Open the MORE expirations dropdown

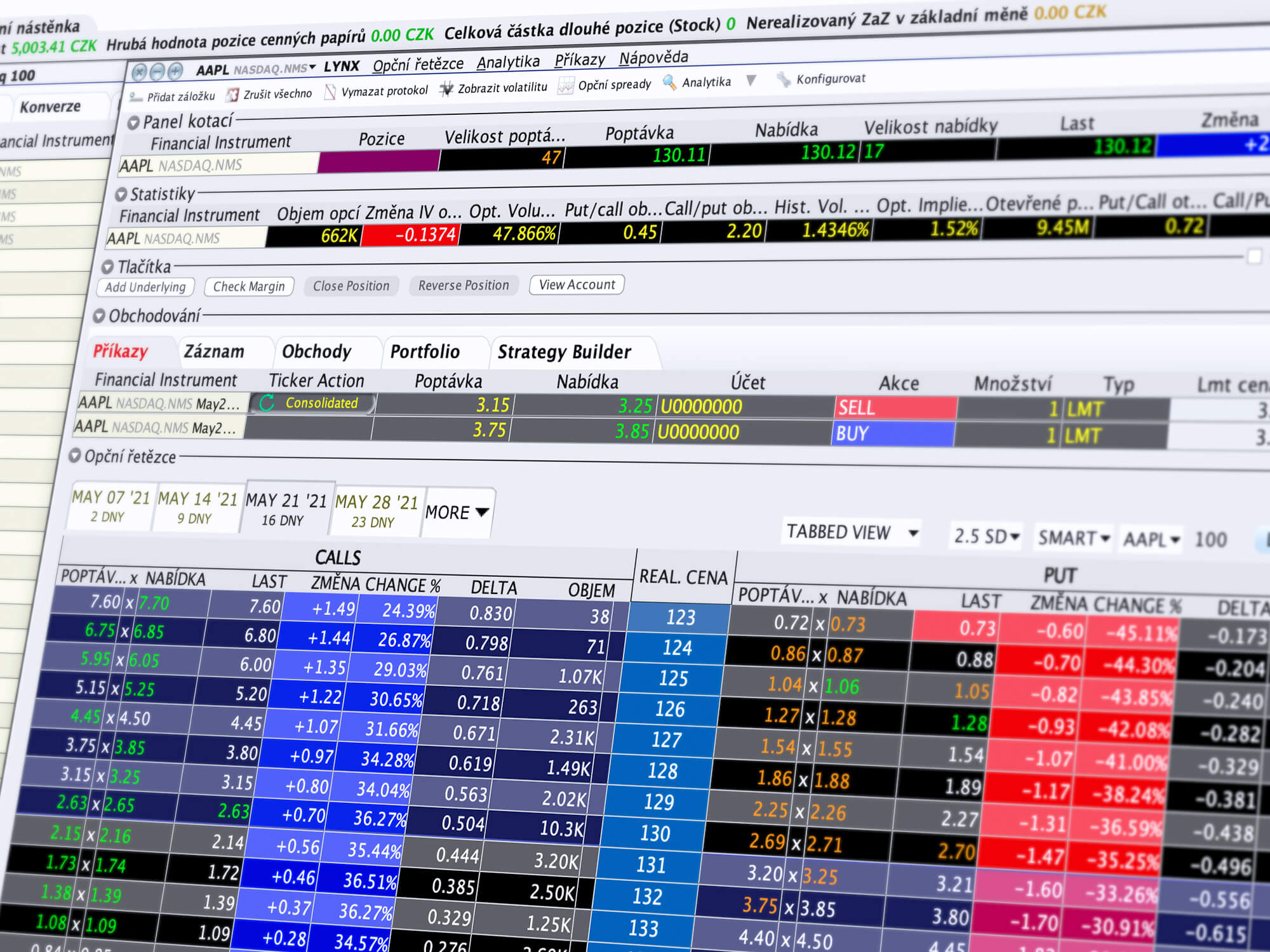[x=457, y=512]
